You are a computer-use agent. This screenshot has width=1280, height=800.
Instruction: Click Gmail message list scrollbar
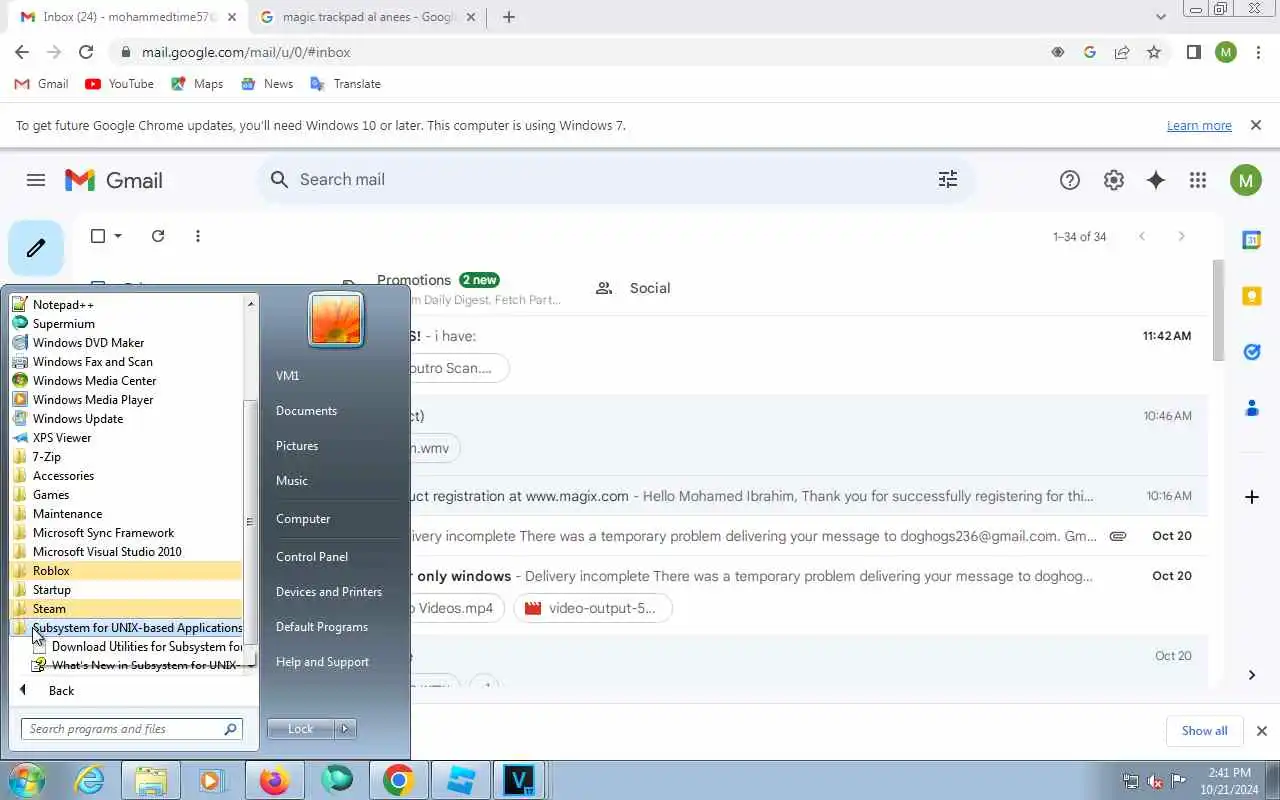1218,310
